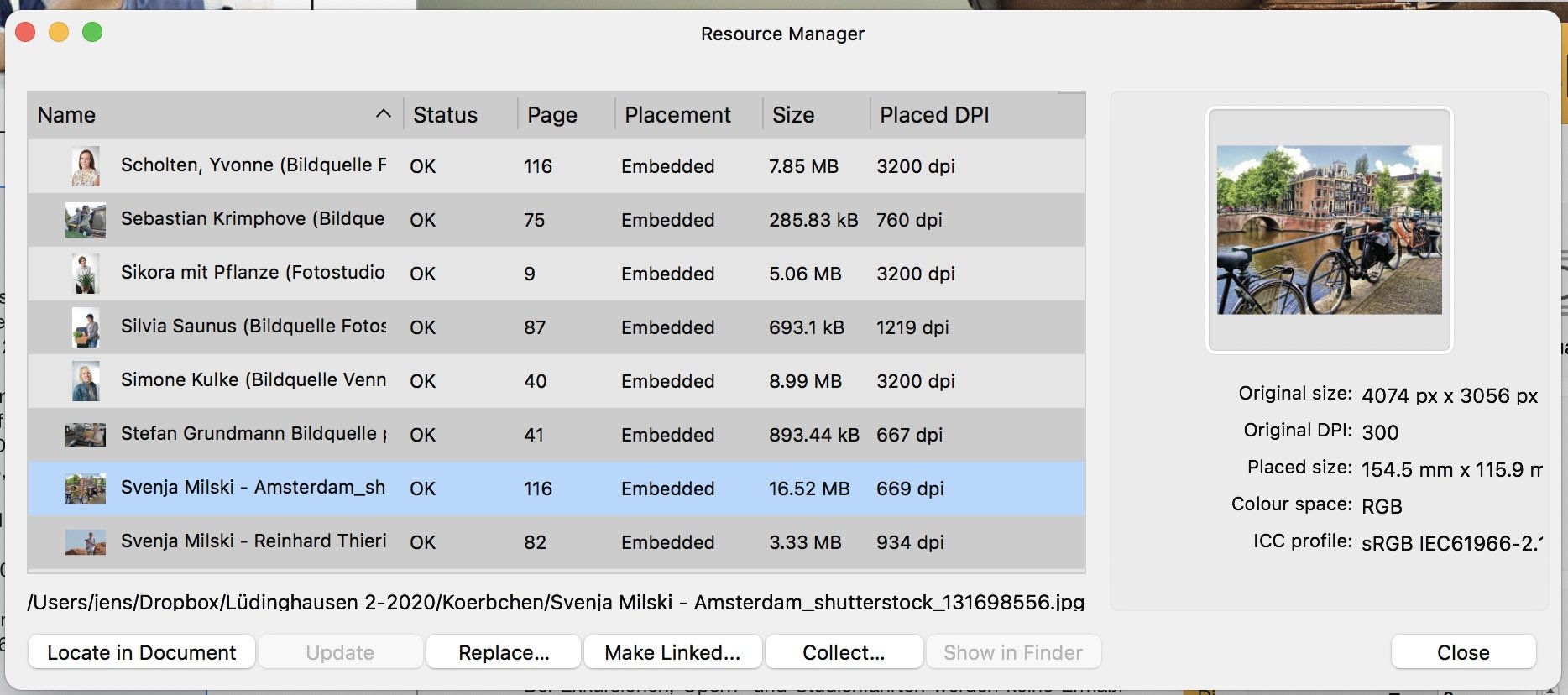Click the 285.83 kB size cell
Screen dimensions: 1568x695
813,220
